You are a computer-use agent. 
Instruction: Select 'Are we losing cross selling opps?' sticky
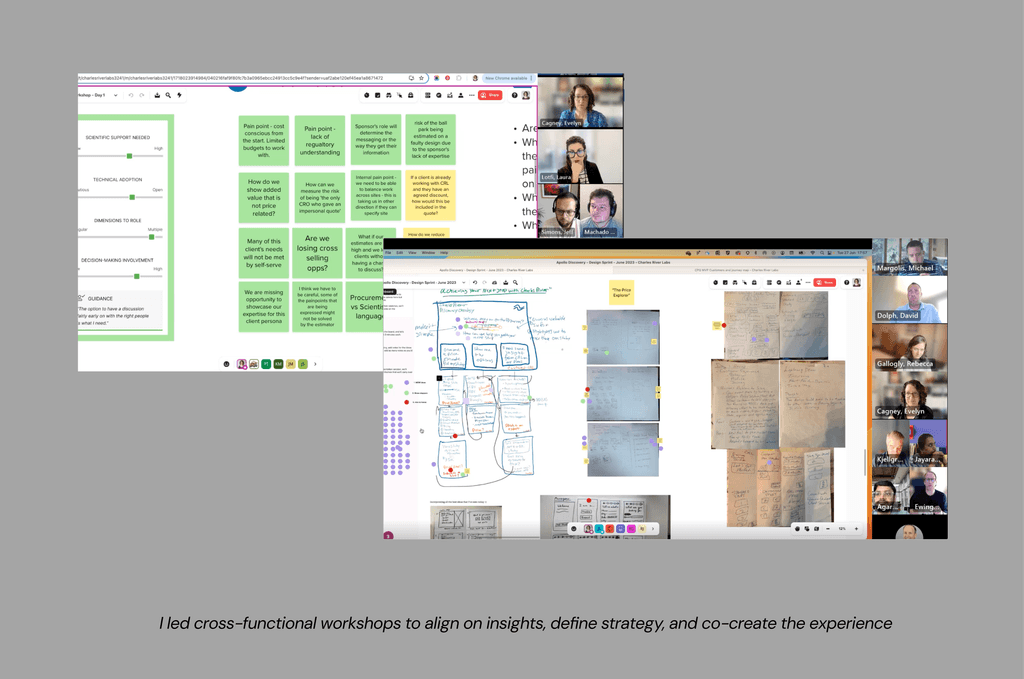317,253
